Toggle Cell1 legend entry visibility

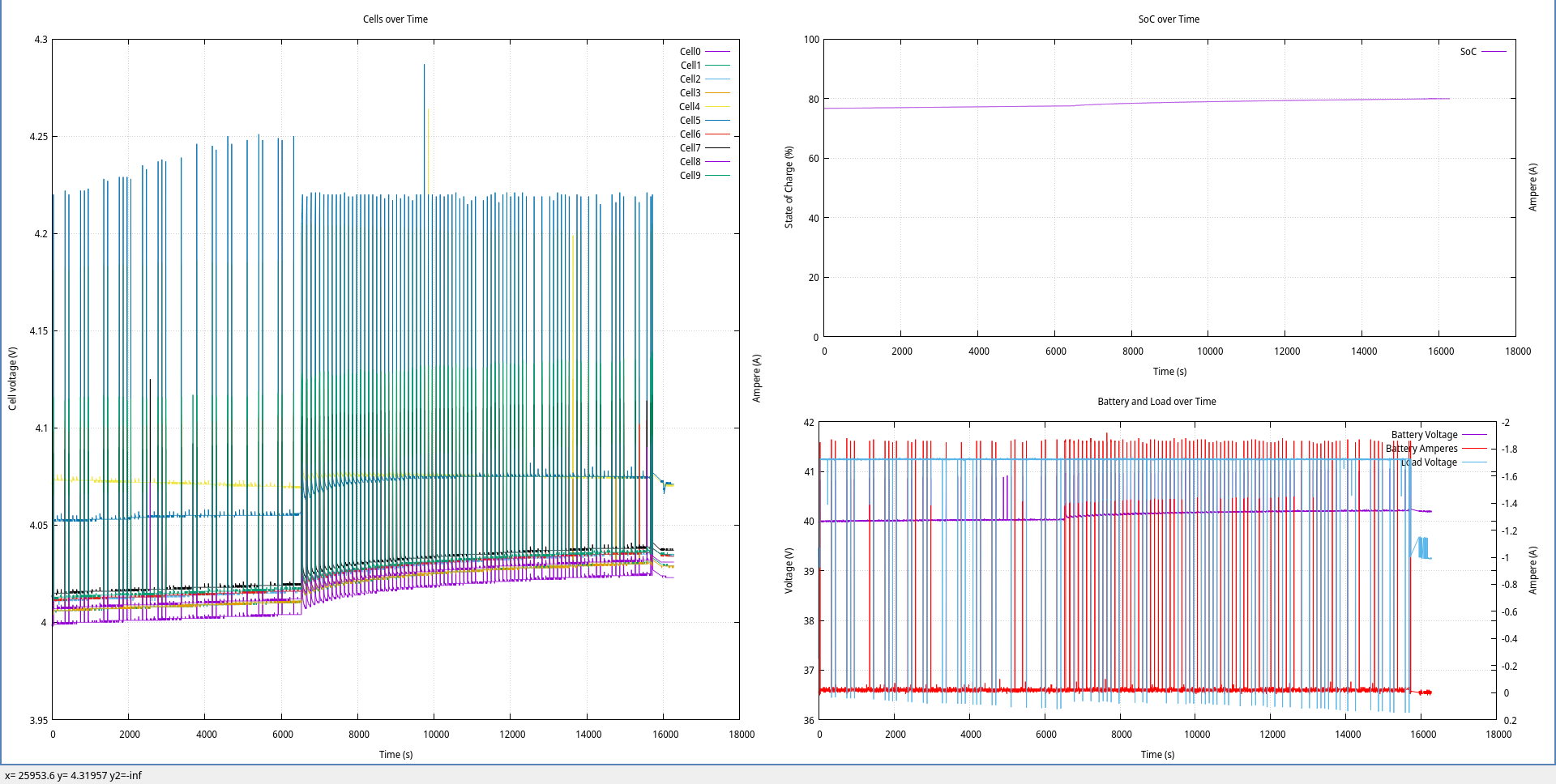pos(690,65)
